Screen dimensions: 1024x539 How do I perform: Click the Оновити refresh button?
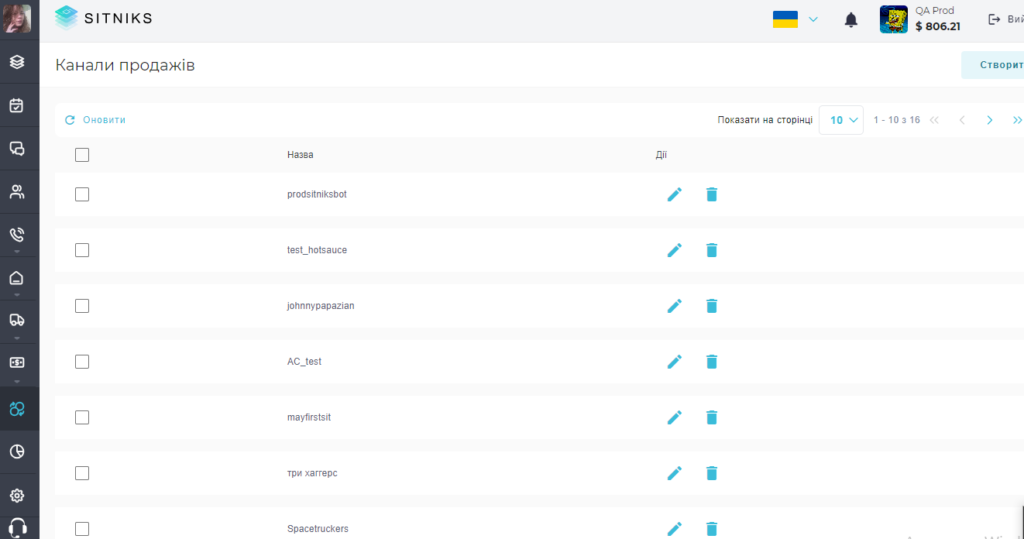pos(95,120)
